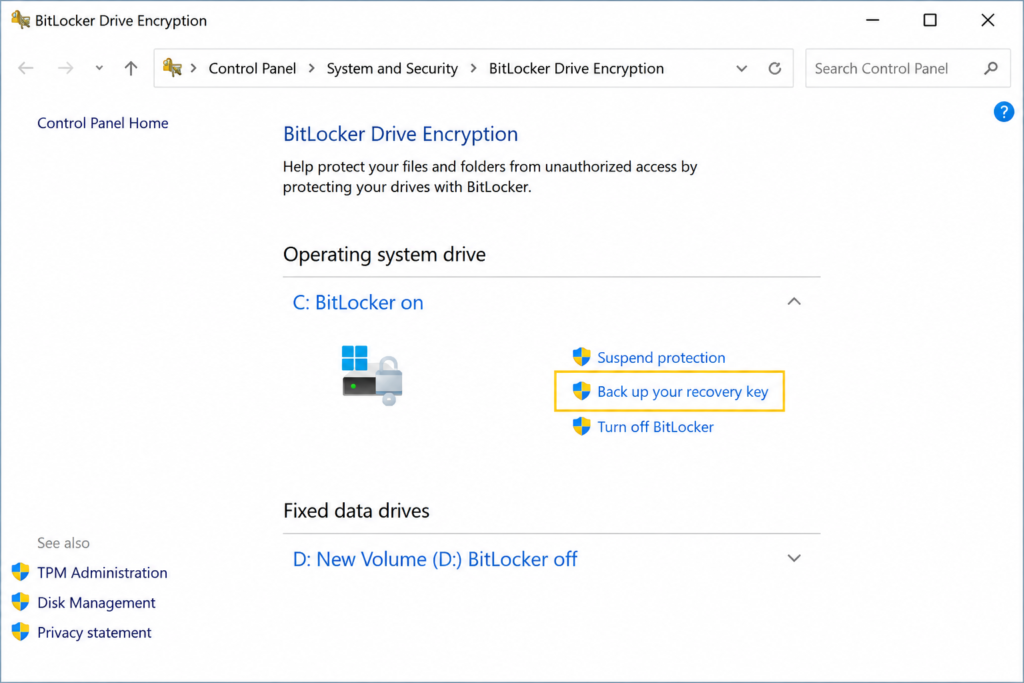Click the shield icon beside Suspend protection
Viewport: 1024px width, 683px height.
pos(581,357)
